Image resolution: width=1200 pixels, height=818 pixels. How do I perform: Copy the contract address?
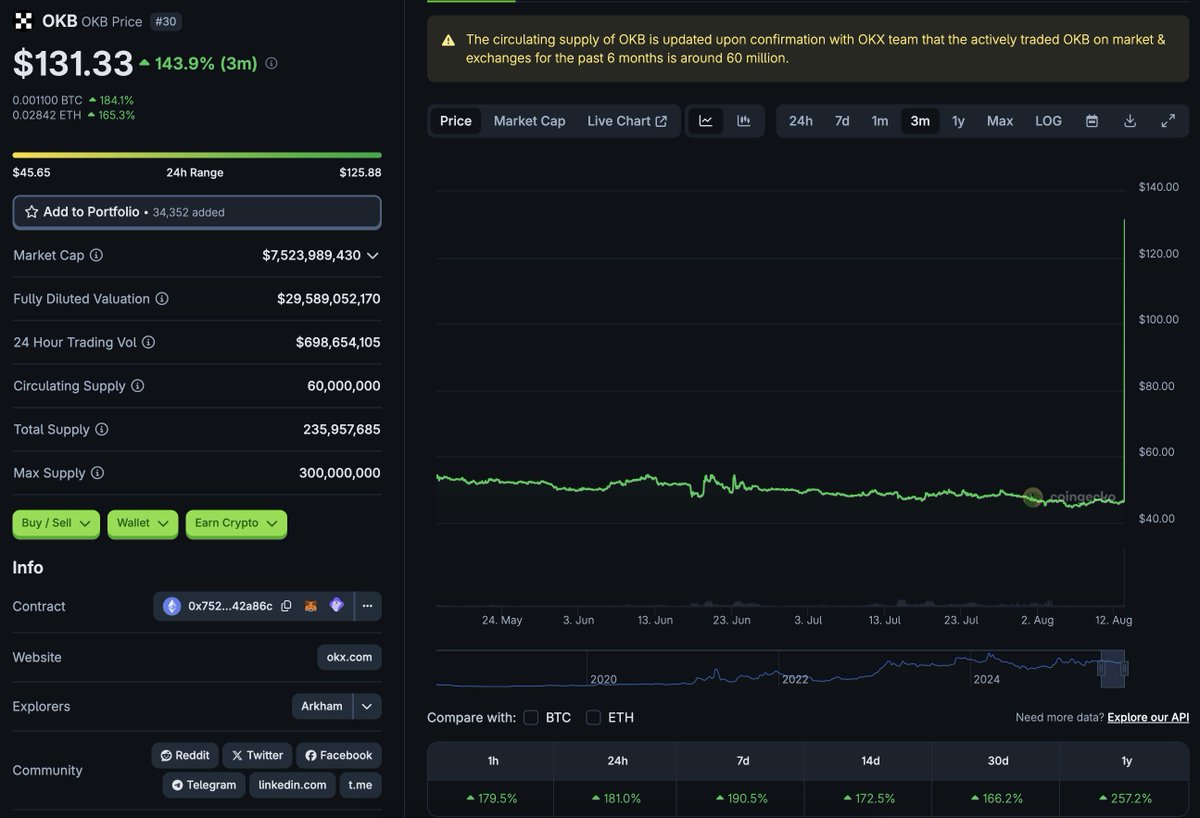tap(286, 606)
